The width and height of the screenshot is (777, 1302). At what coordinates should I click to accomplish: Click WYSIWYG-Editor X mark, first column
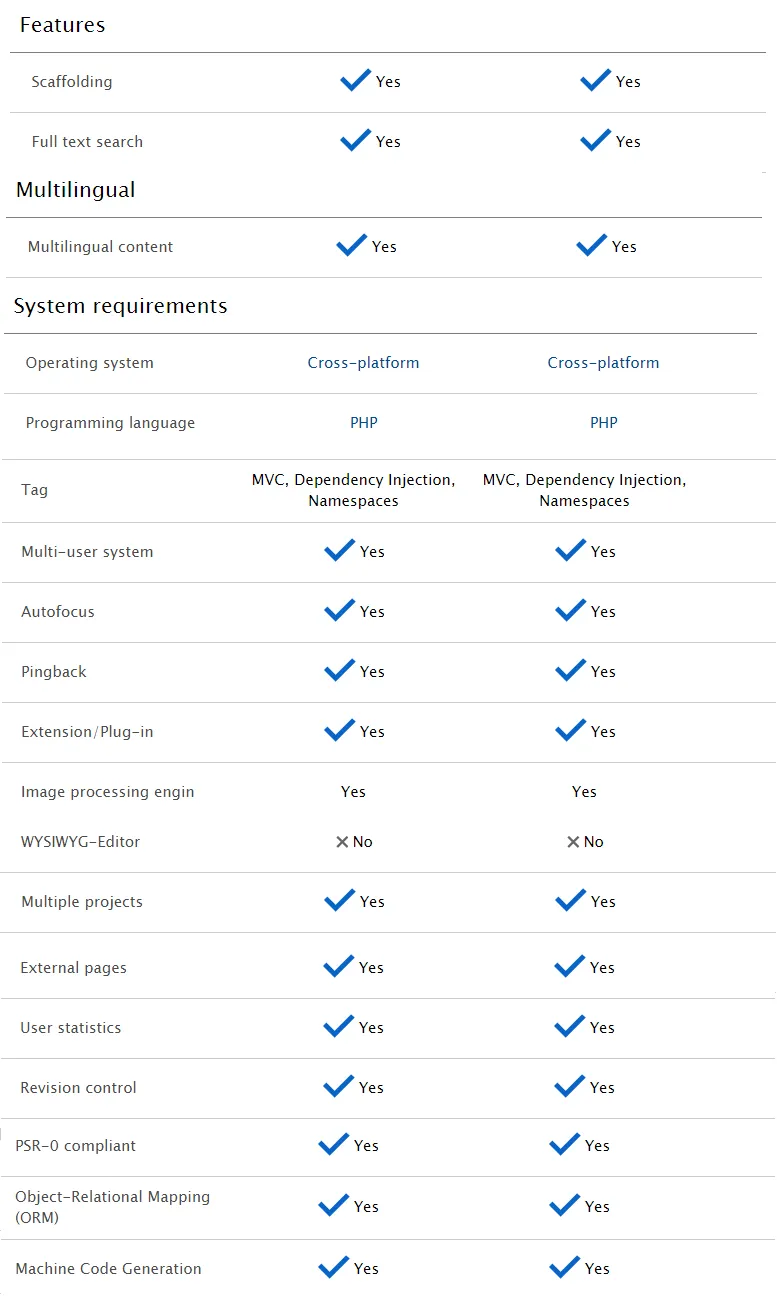pos(342,842)
